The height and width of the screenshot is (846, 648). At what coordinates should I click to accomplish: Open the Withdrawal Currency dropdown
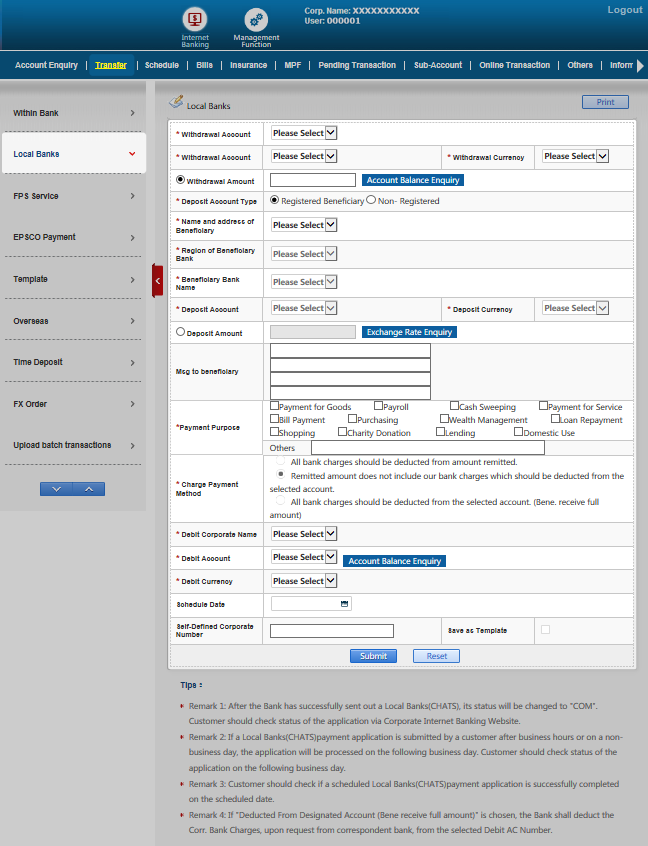click(x=574, y=156)
